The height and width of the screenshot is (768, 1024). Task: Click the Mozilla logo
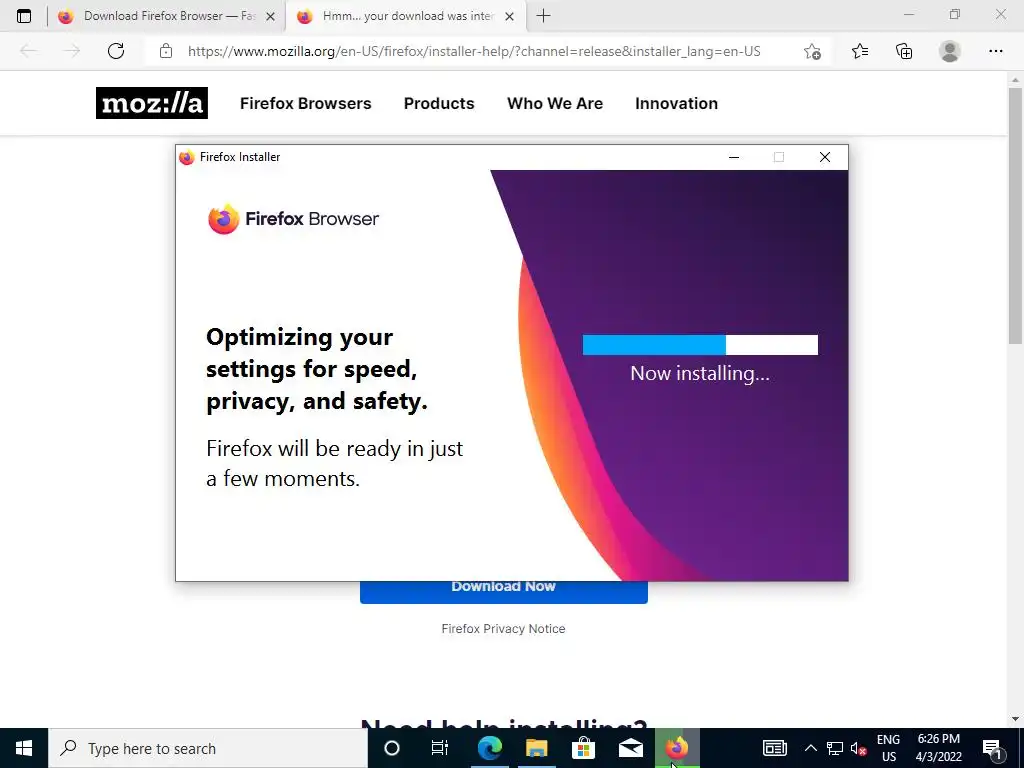(x=152, y=103)
